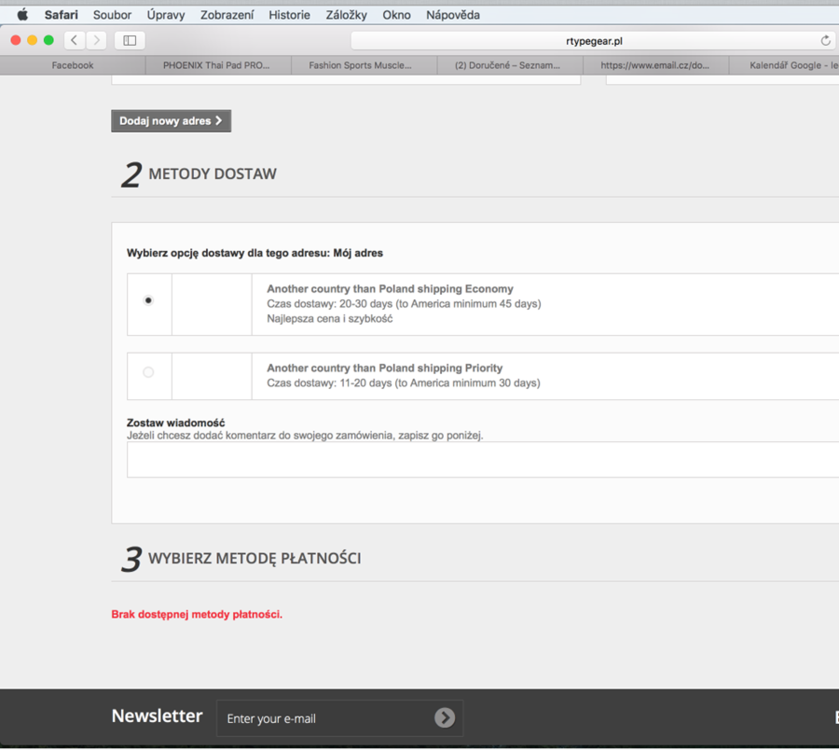This screenshot has height=750, width=839.
Task: Click the 'METODY DOSTAW' heading
Action: [212, 174]
